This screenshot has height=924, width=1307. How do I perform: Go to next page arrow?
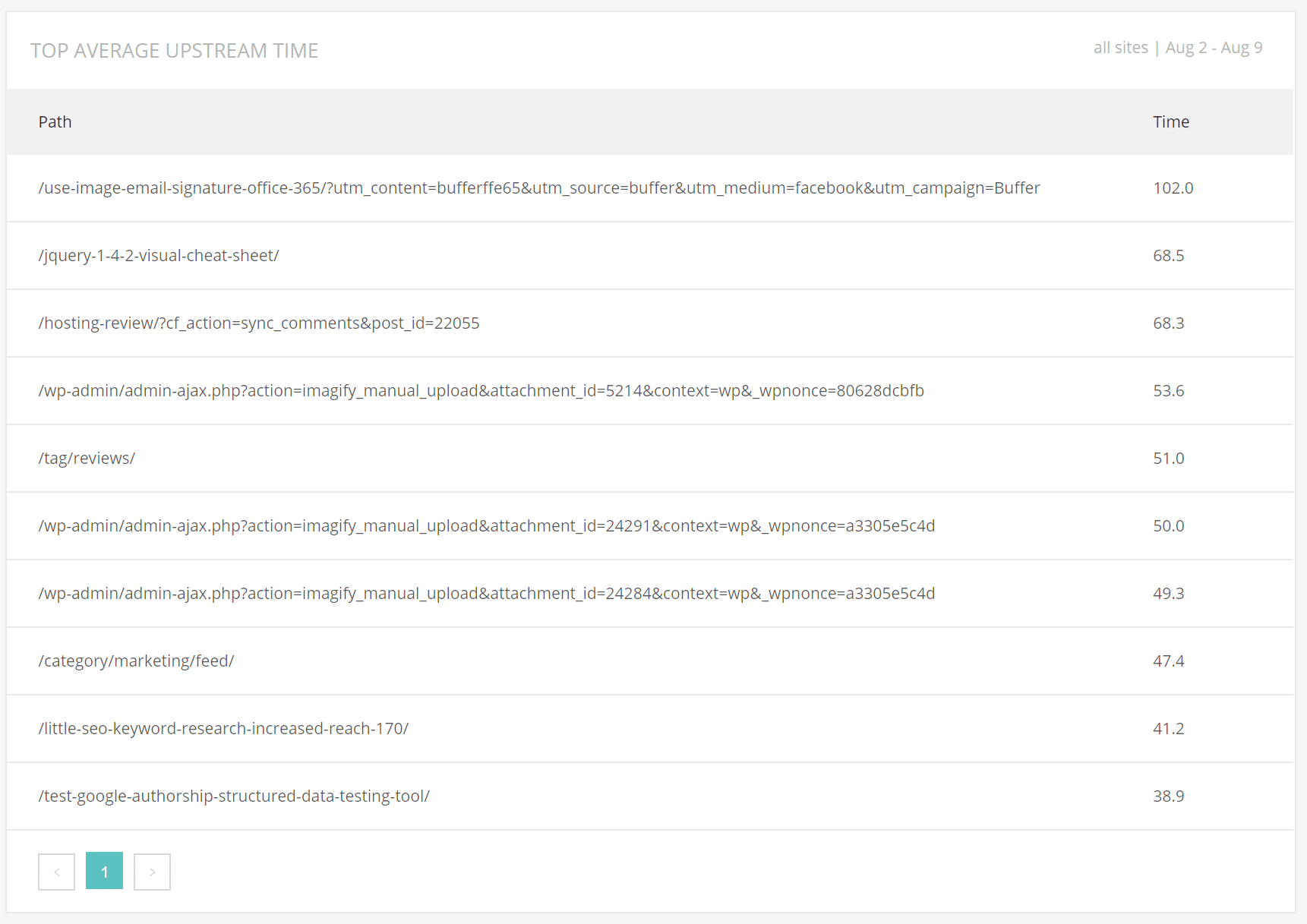(x=152, y=872)
